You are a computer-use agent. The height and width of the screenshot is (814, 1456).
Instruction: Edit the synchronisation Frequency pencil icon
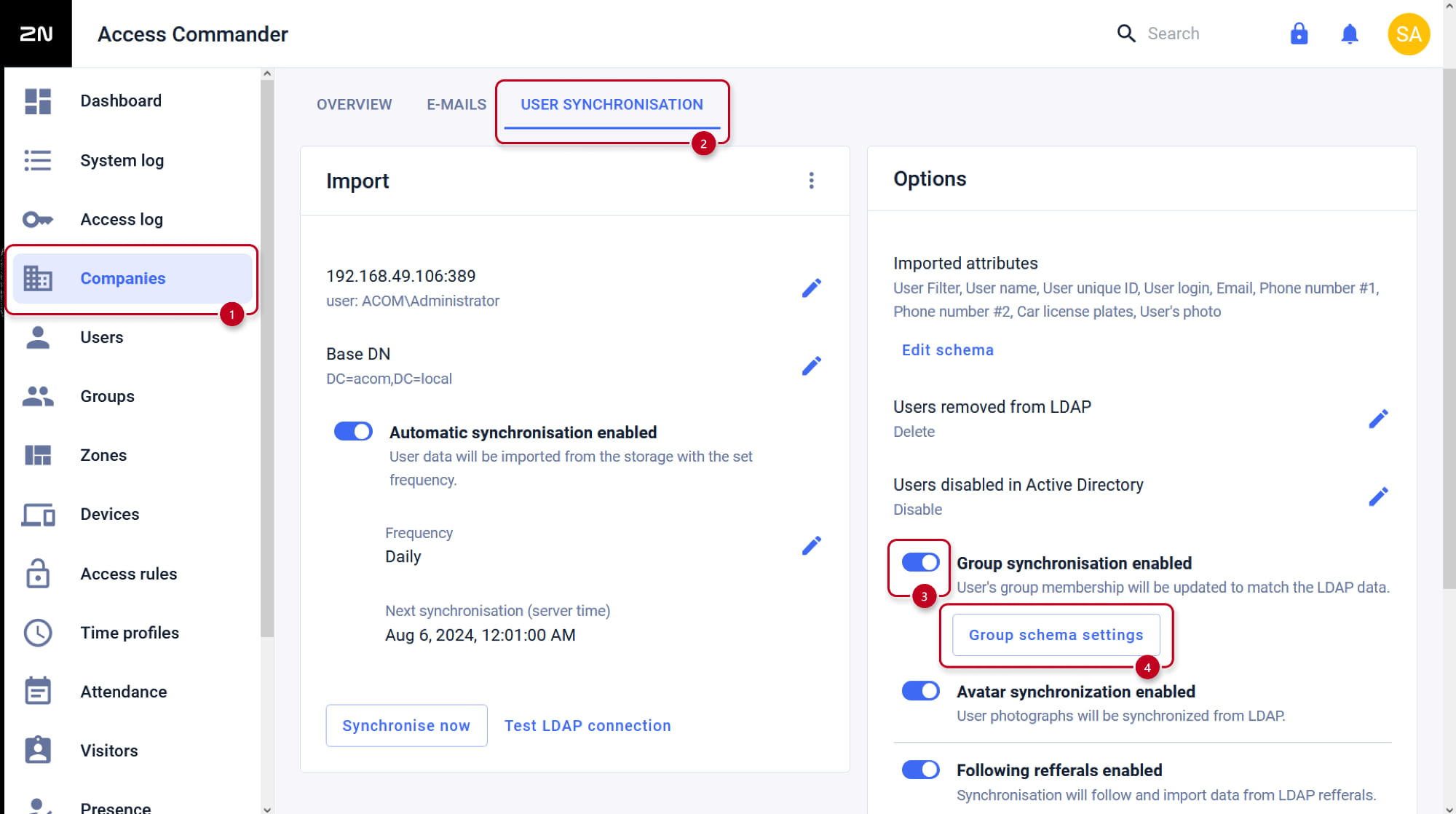coord(812,545)
